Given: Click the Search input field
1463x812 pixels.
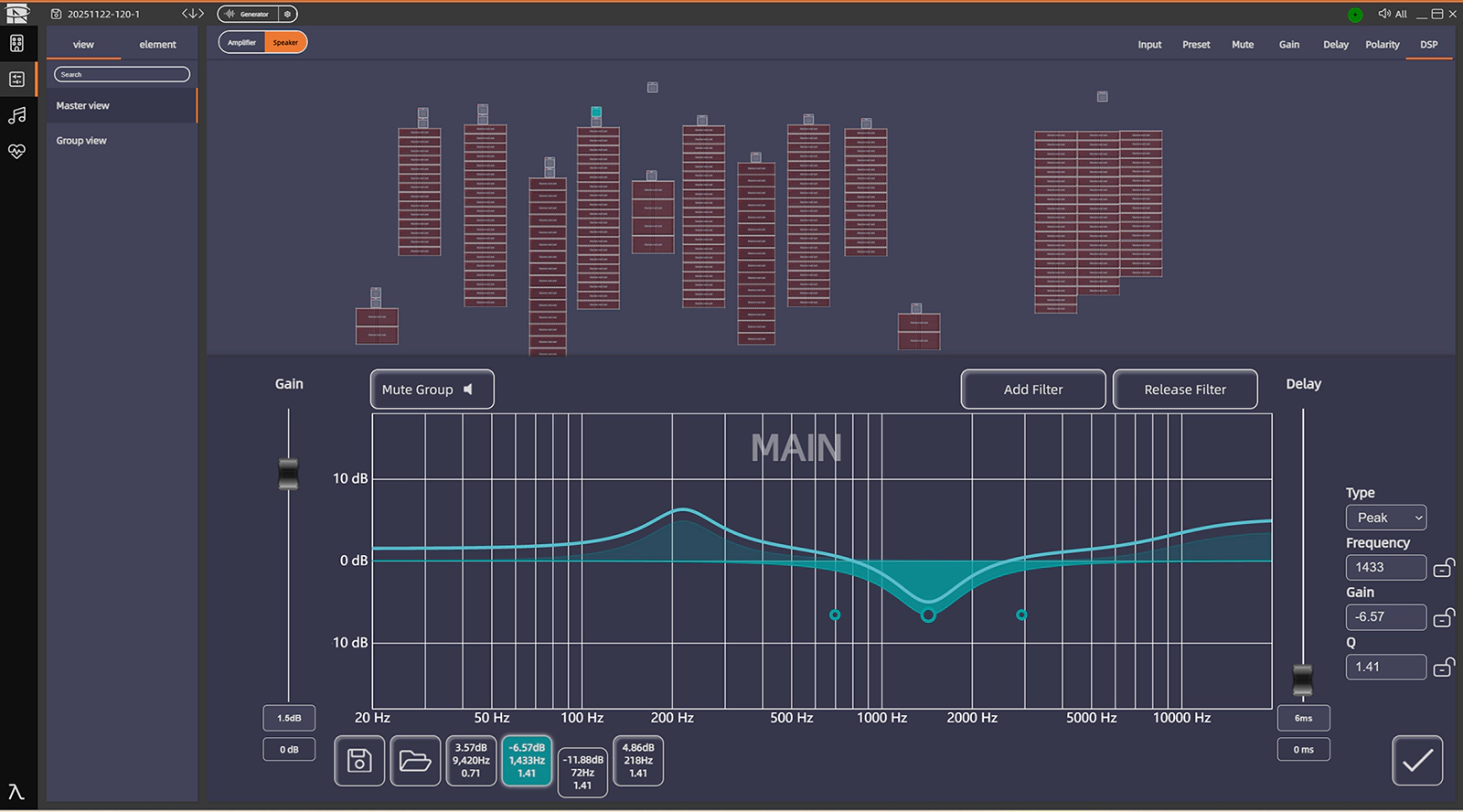Looking at the screenshot, I should [x=122, y=75].
